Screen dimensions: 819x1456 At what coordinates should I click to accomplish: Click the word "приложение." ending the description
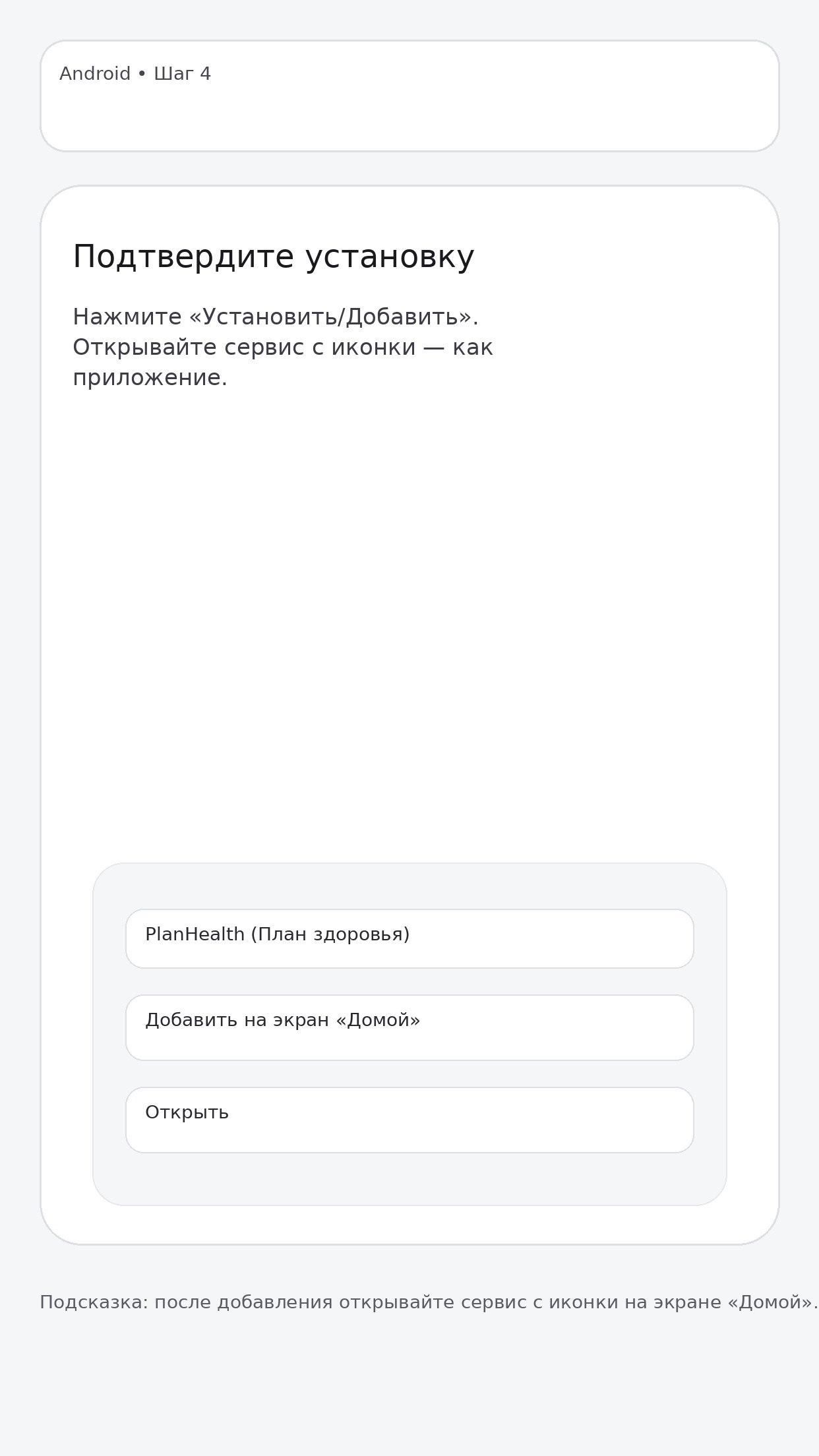point(150,378)
